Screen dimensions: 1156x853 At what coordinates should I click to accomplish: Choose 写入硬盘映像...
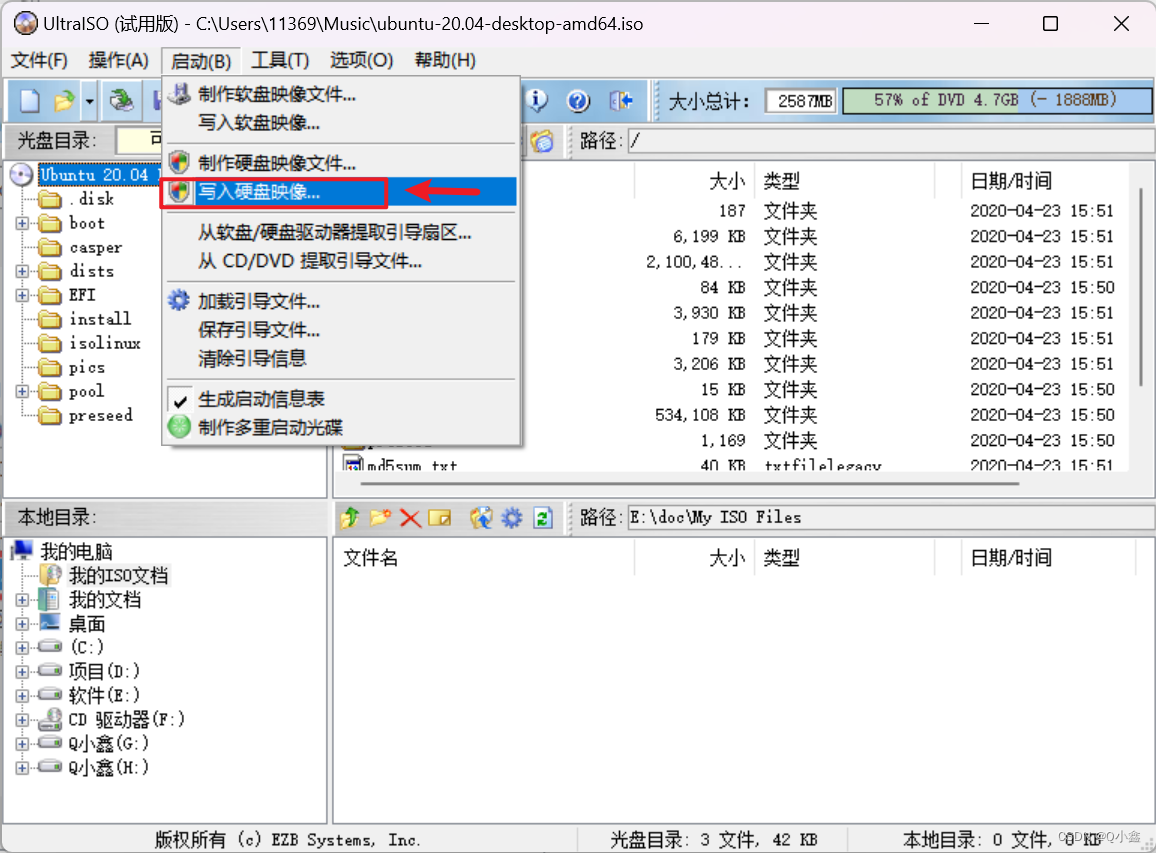point(341,192)
